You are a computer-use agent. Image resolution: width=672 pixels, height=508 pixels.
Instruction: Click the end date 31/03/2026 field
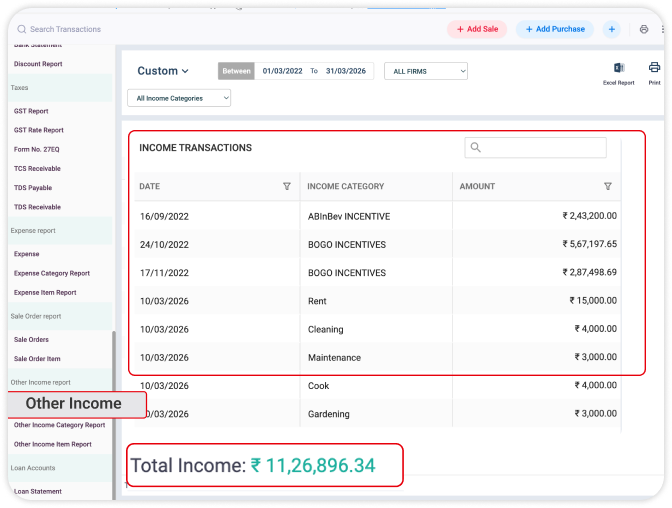[x=346, y=71]
